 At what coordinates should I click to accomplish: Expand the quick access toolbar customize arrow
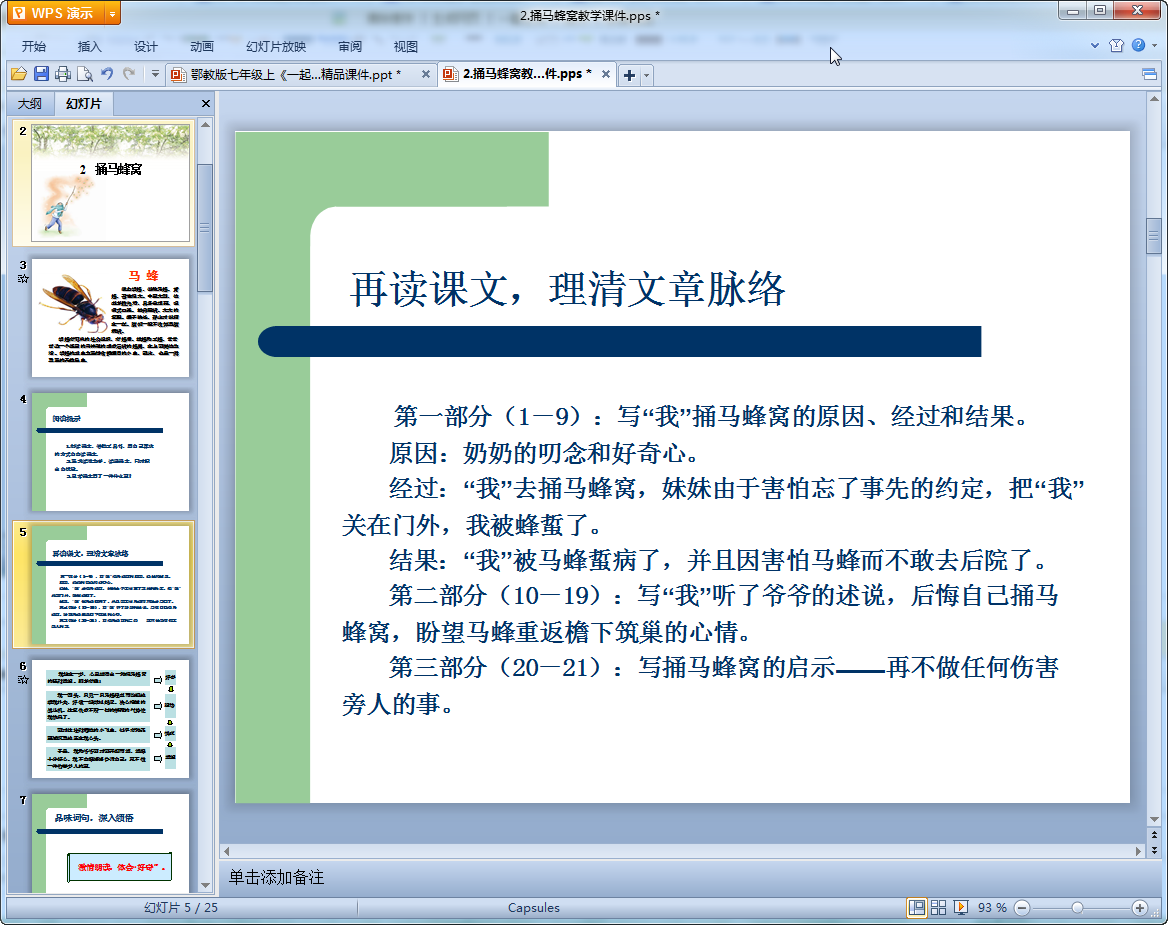click(x=155, y=74)
